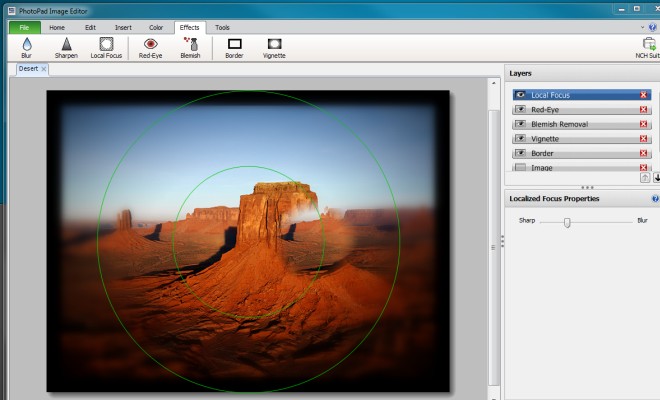Switch to the Insert tab
660x400 pixels.
pyautogui.click(x=123, y=27)
